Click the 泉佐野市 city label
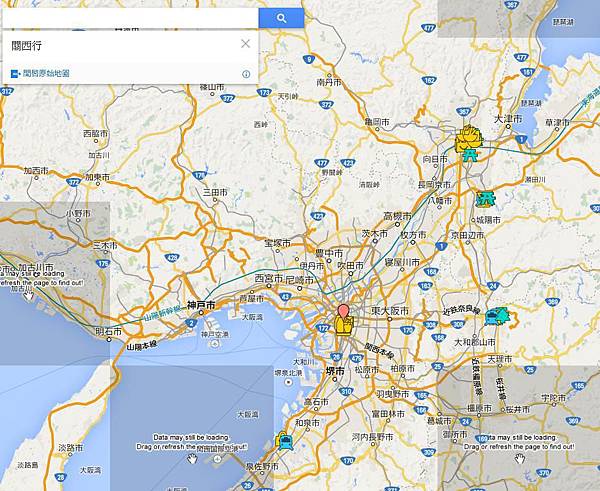Image resolution: width=600 pixels, height=491 pixels. pyautogui.click(x=262, y=467)
